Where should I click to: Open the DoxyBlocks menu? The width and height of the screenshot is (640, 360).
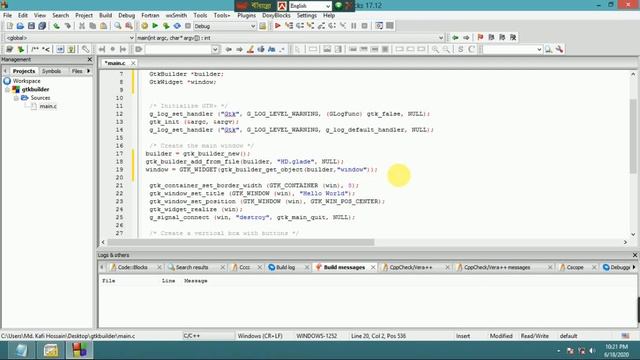point(276,16)
